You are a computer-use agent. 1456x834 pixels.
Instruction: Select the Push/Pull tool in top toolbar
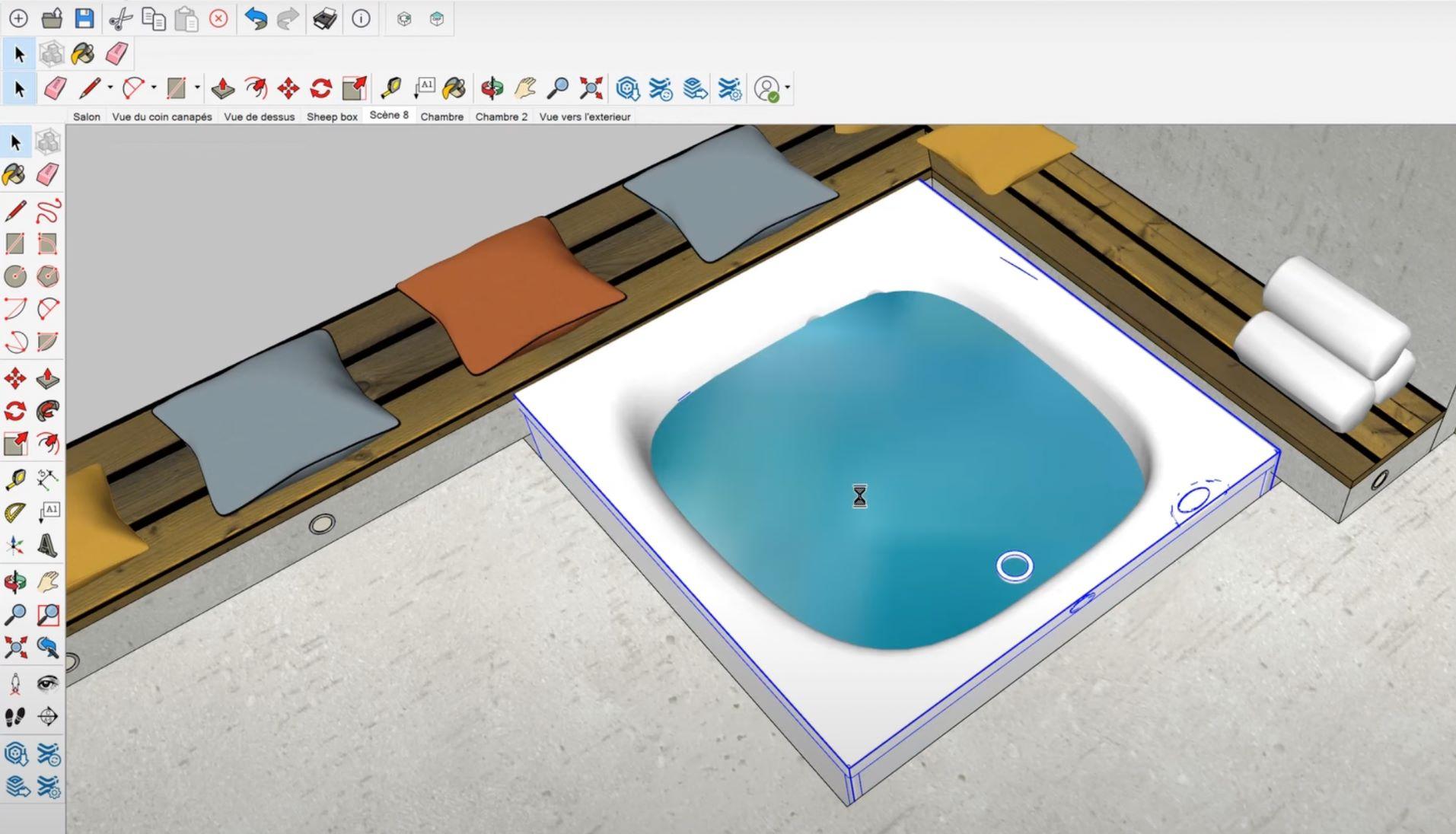(x=222, y=88)
